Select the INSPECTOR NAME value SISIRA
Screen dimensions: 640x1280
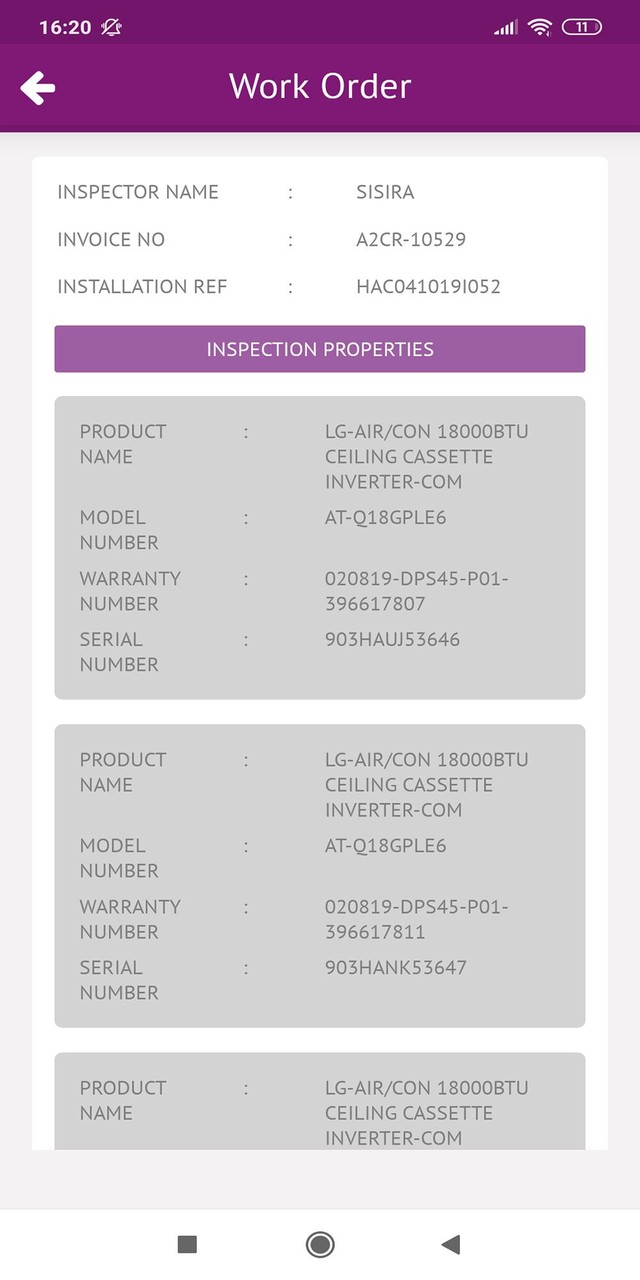pyautogui.click(x=385, y=192)
